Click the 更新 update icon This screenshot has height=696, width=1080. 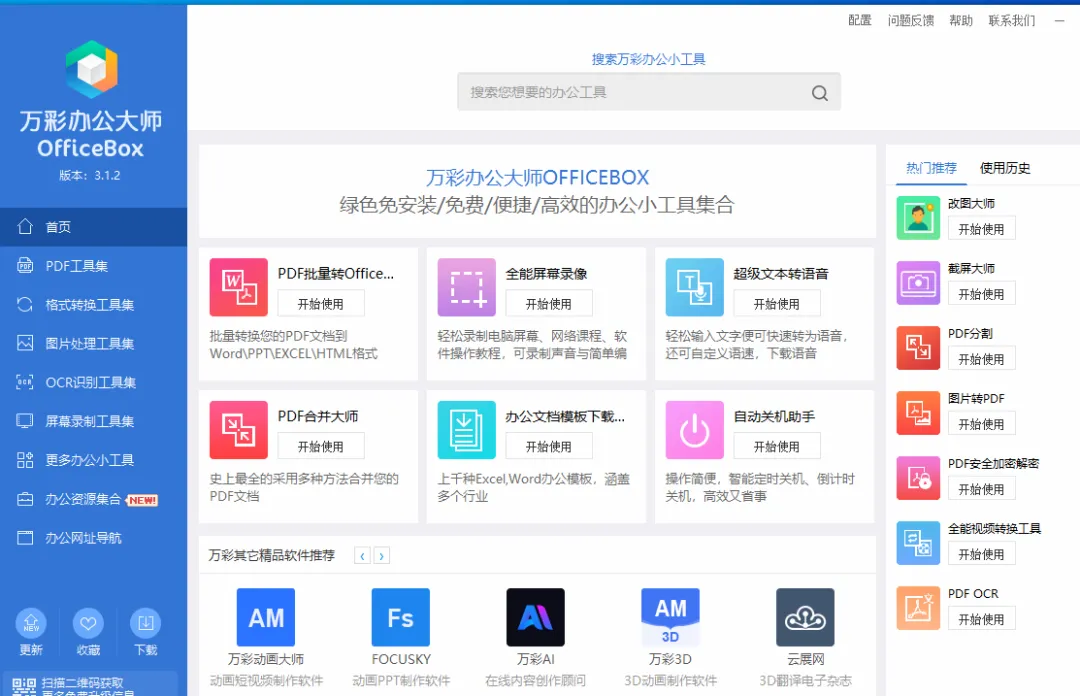31,624
